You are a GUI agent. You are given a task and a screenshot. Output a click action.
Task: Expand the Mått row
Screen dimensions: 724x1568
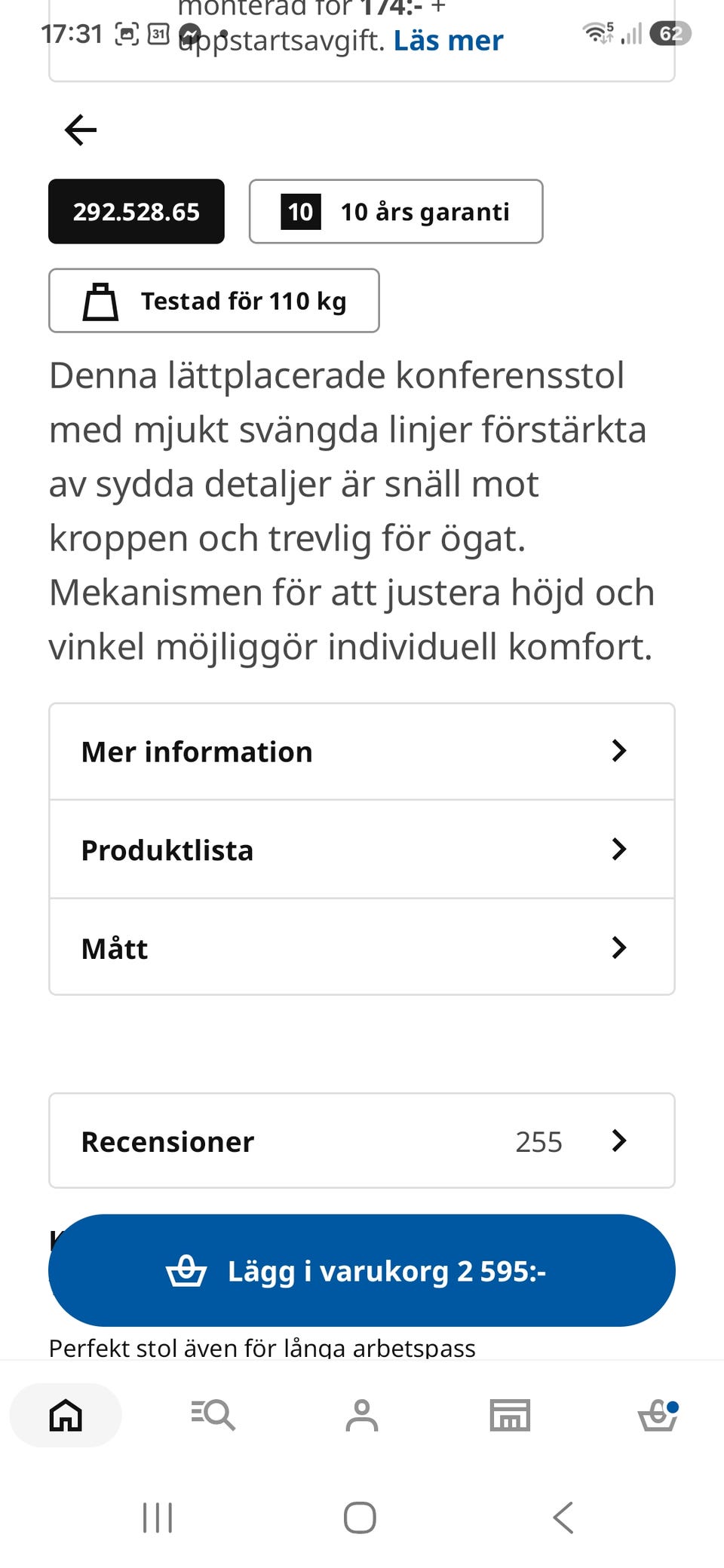(x=362, y=948)
